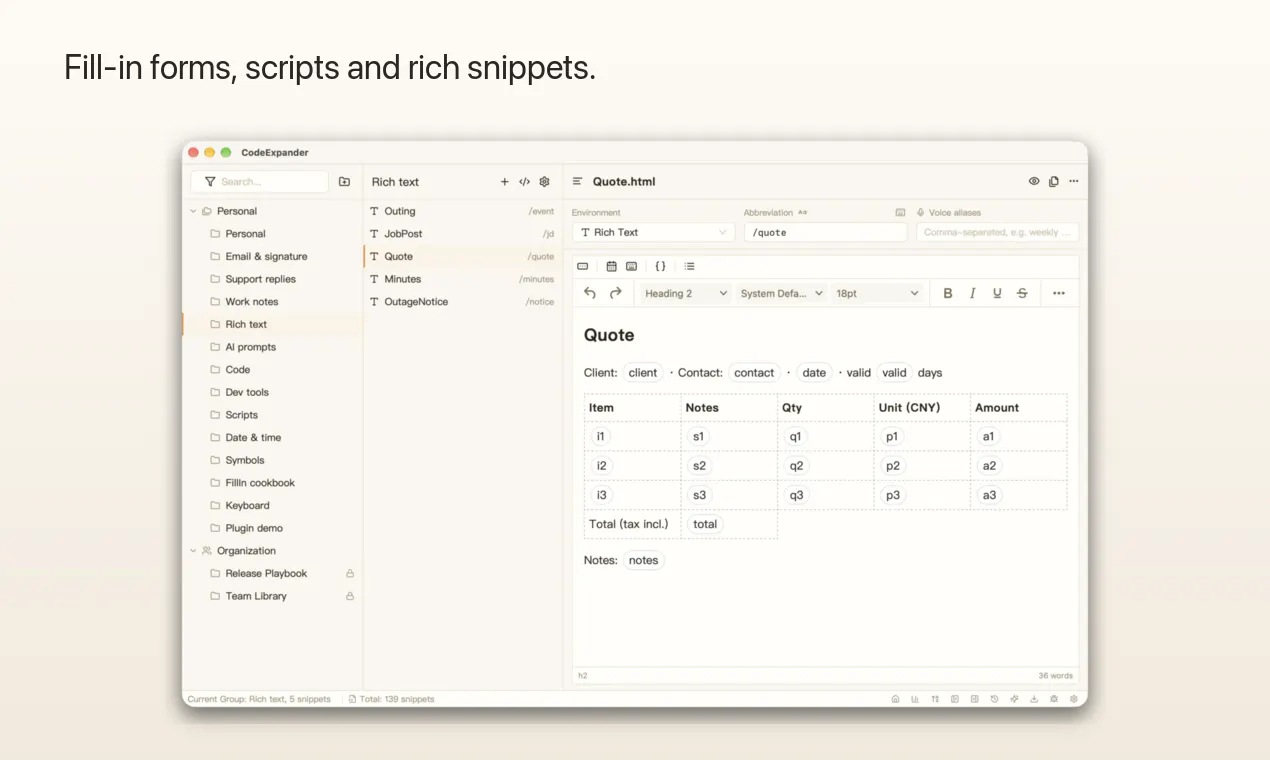Collapse the Personal group chevron
Image resolution: width=1270 pixels, height=760 pixels.
coord(193,211)
